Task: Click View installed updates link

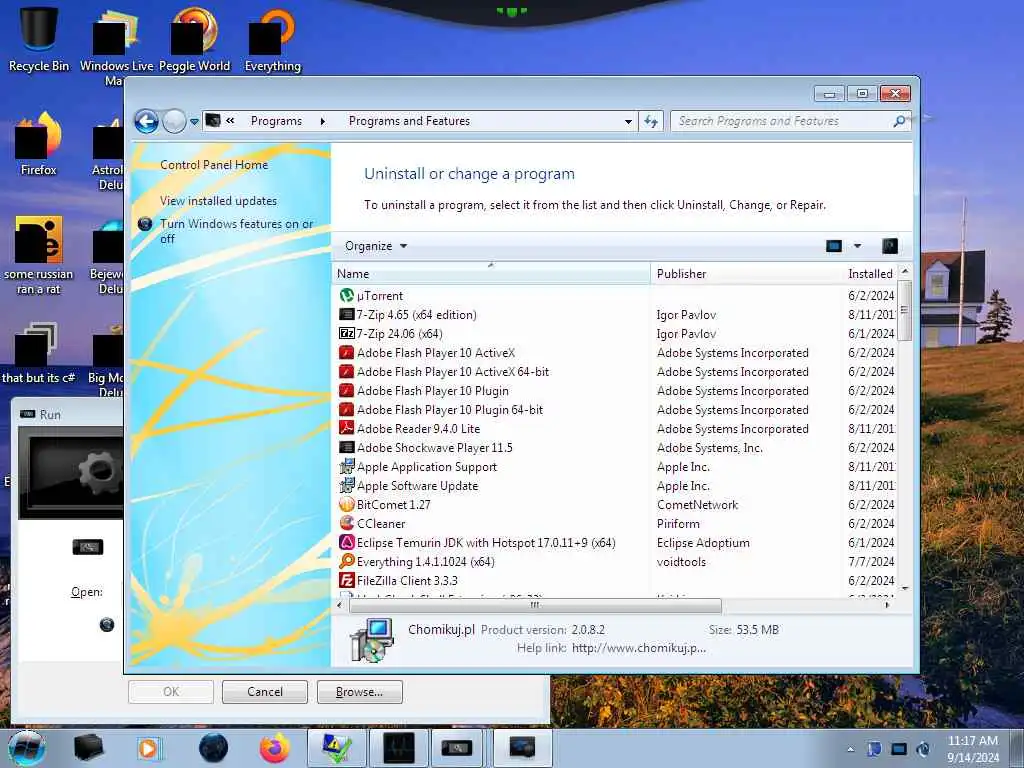Action: (218, 200)
